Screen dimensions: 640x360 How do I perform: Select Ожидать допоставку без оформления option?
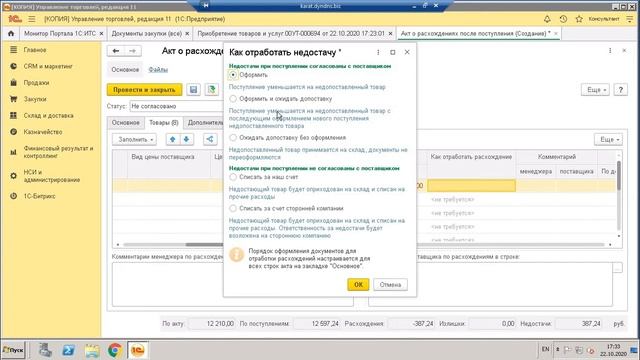pyautogui.click(x=233, y=138)
